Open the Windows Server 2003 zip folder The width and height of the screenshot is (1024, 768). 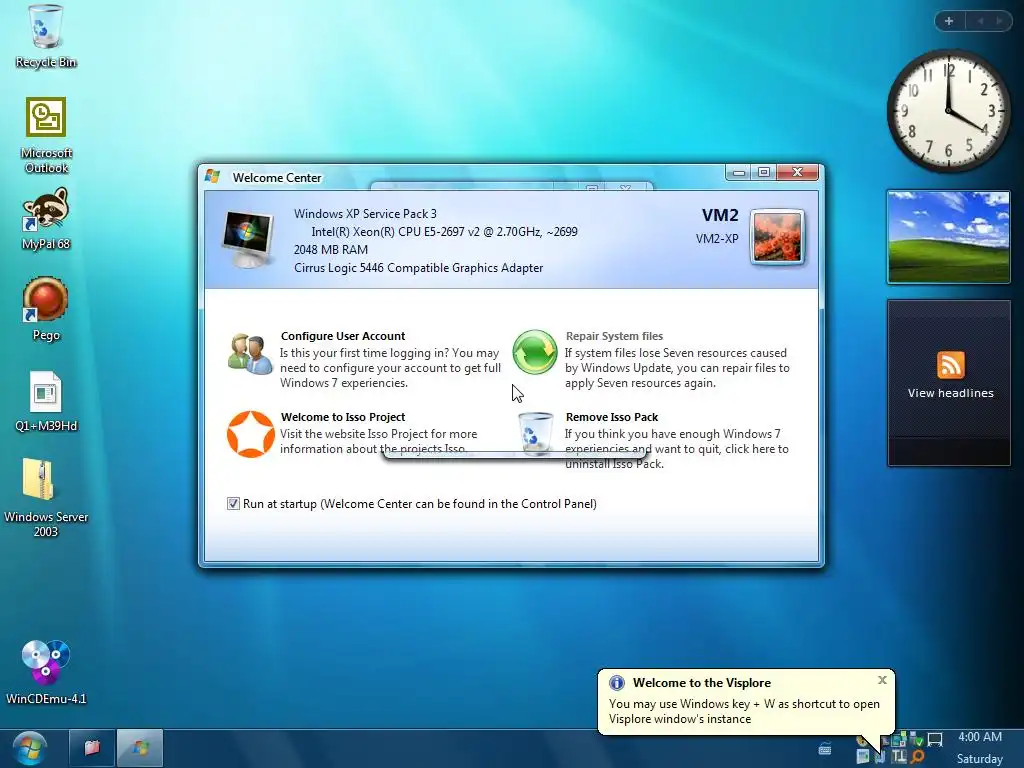coord(46,498)
